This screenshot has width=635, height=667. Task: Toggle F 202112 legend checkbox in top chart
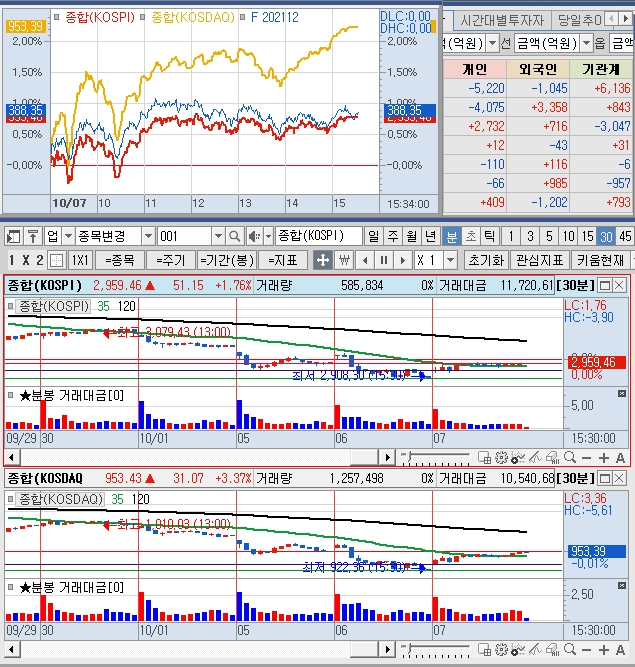(242, 17)
